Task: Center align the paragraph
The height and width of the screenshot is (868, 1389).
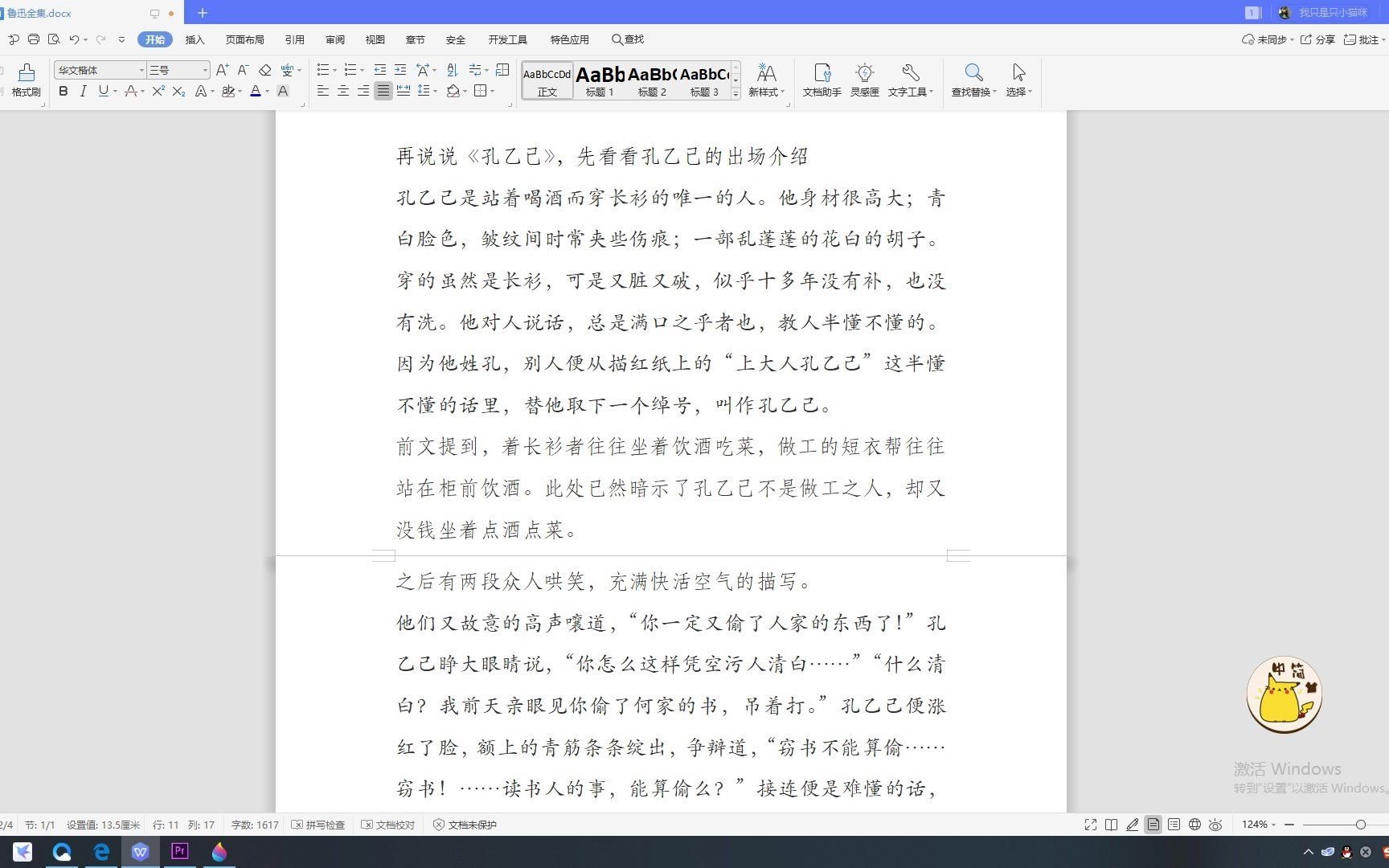Action: tap(343, 91)
